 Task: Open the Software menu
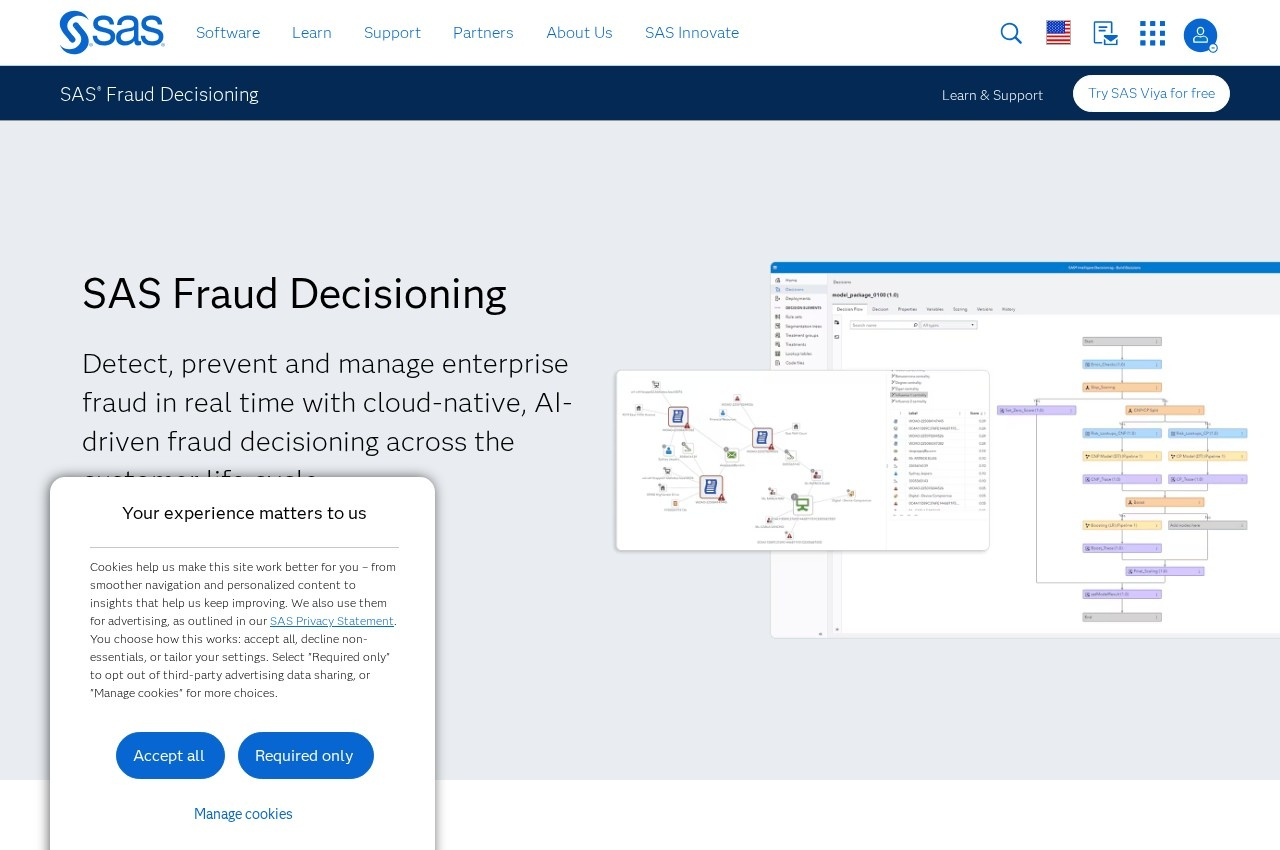coord(228,32)
